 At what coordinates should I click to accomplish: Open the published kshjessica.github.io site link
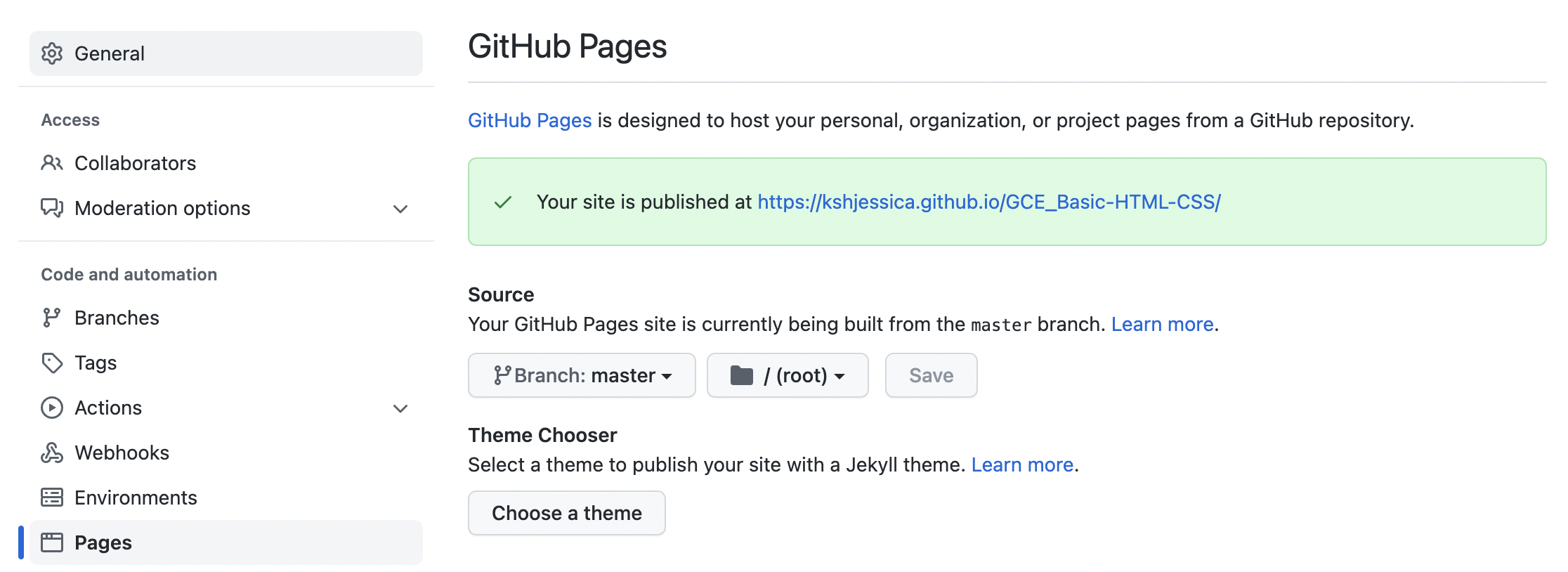click(x=988, y=202)
